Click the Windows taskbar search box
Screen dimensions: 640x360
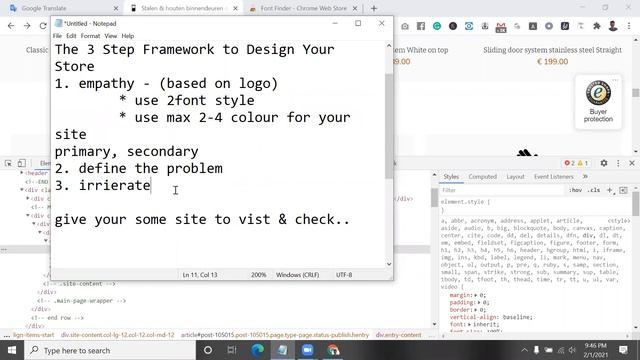(110, 350)
